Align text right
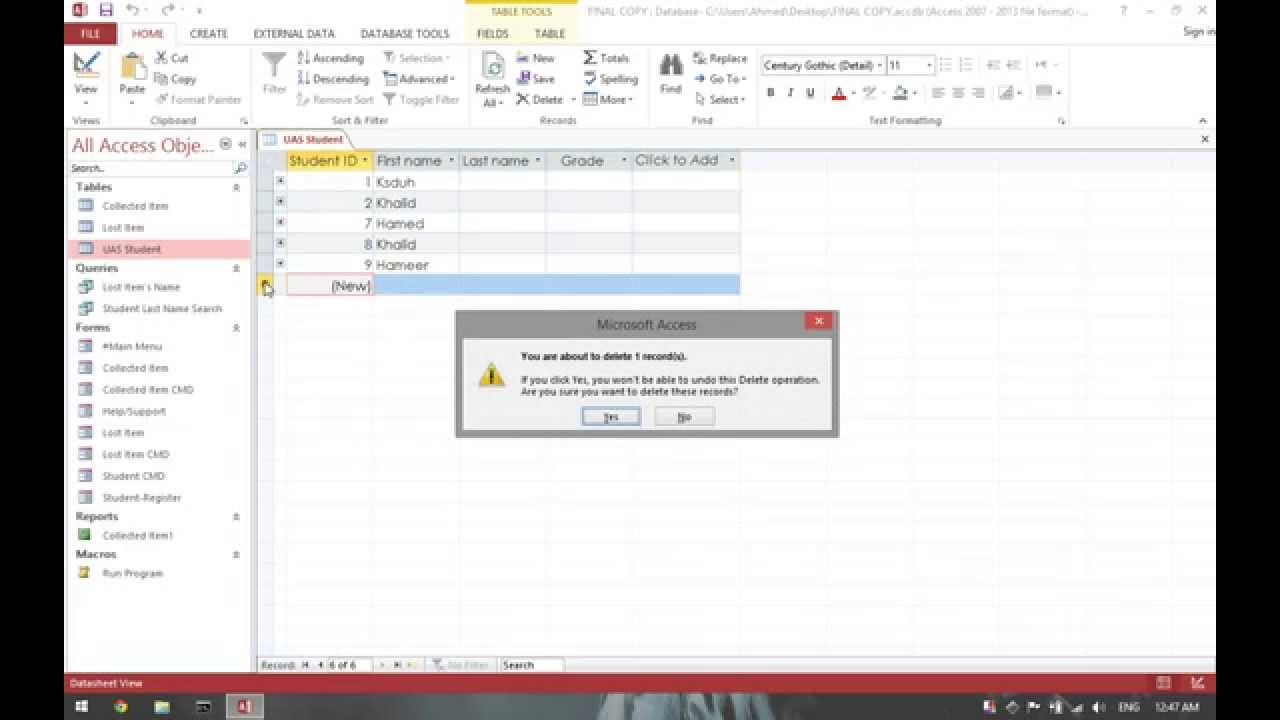 tap(978, 93)
